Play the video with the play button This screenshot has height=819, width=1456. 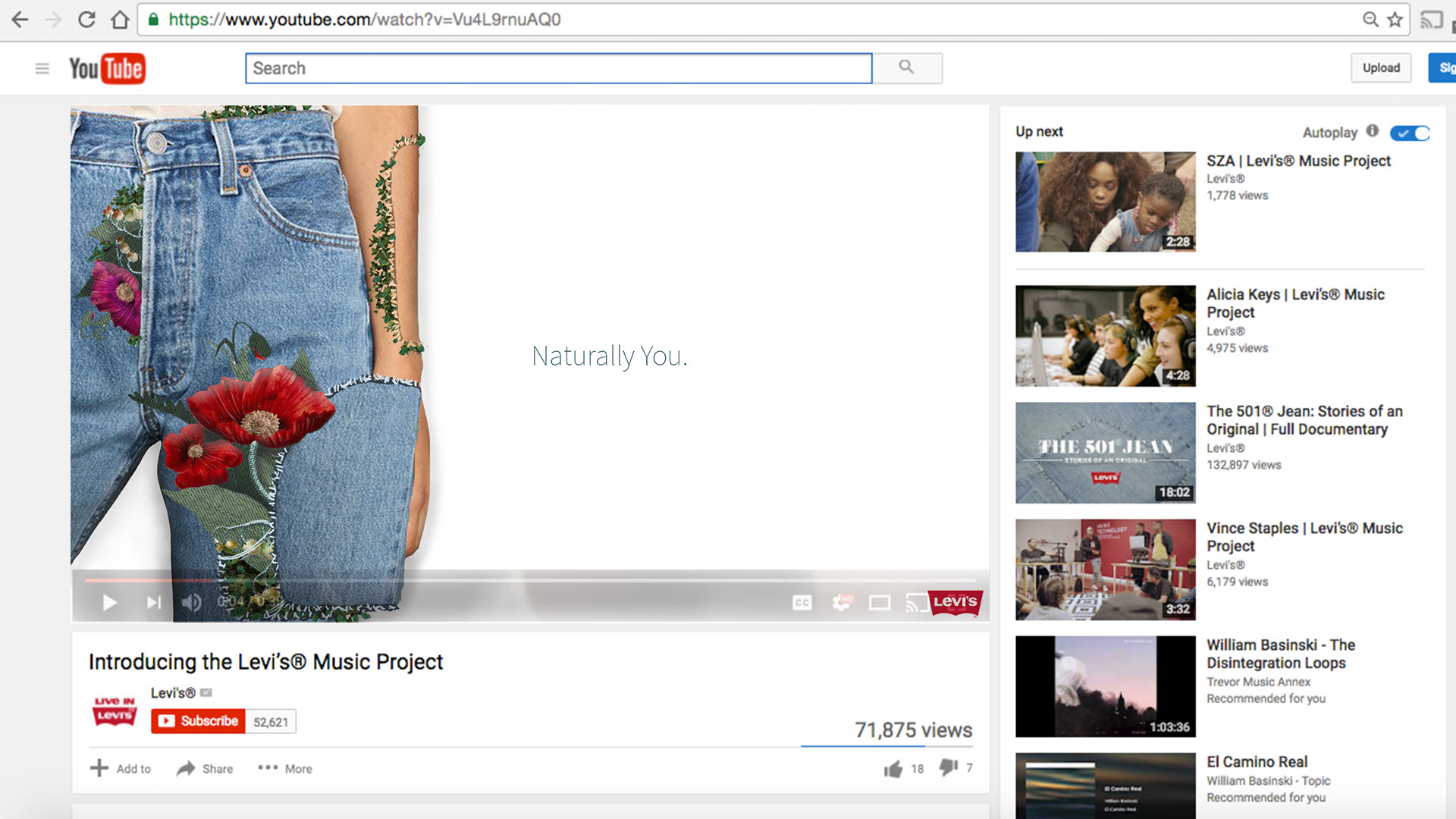click(x=110, y=602)
